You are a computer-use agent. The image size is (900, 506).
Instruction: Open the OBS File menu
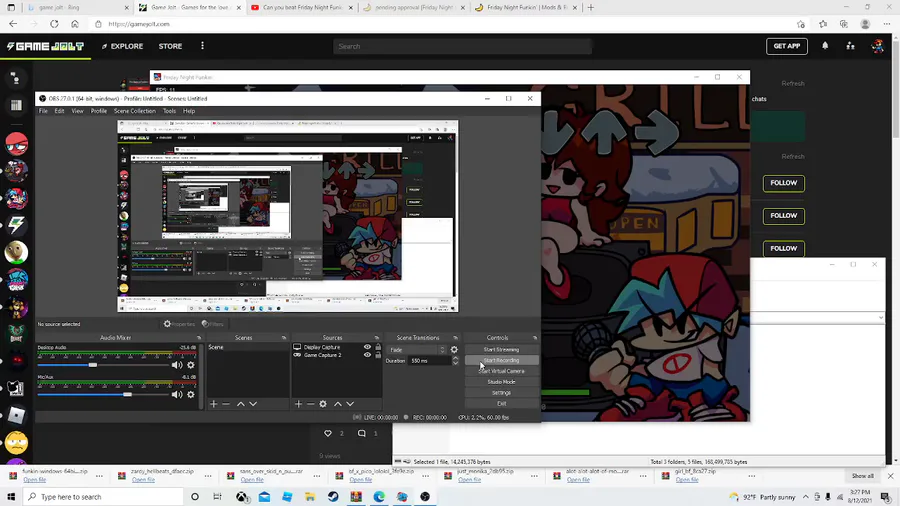click(43, 111)
